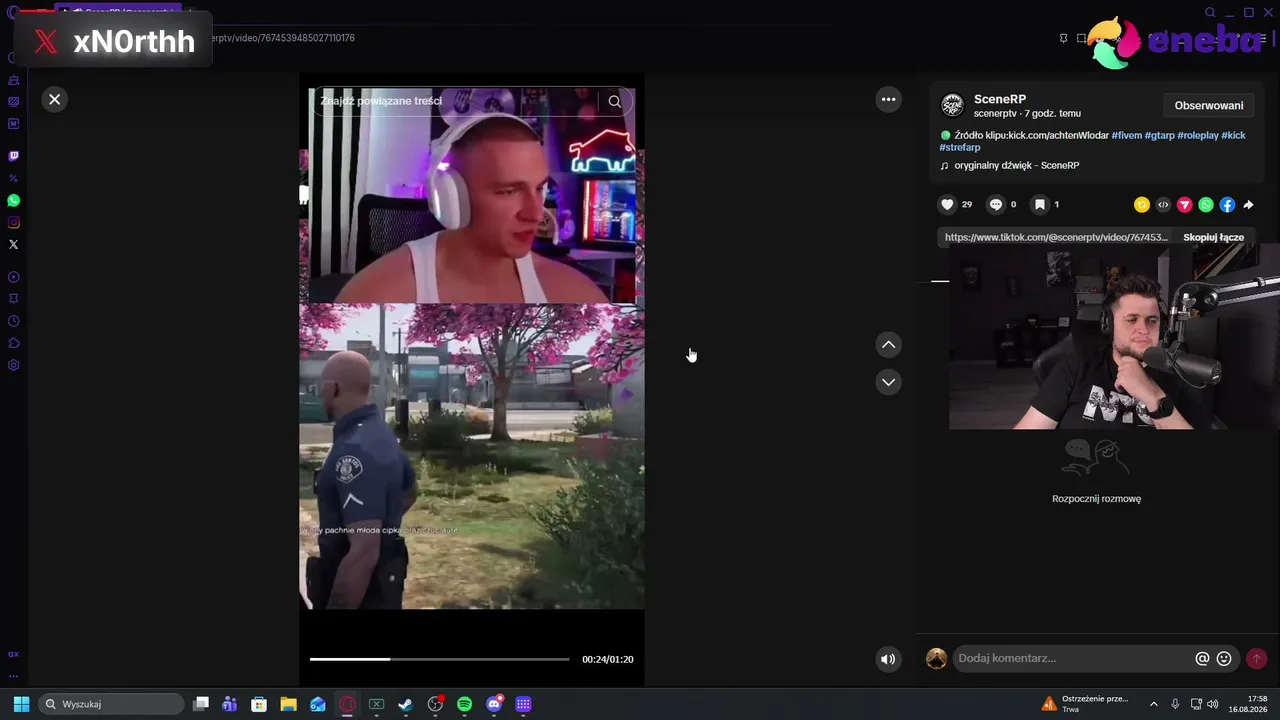1280x720 pixels.
Task: Open Instagram in the Opera sidebar
Action: [x=14, y=222]
